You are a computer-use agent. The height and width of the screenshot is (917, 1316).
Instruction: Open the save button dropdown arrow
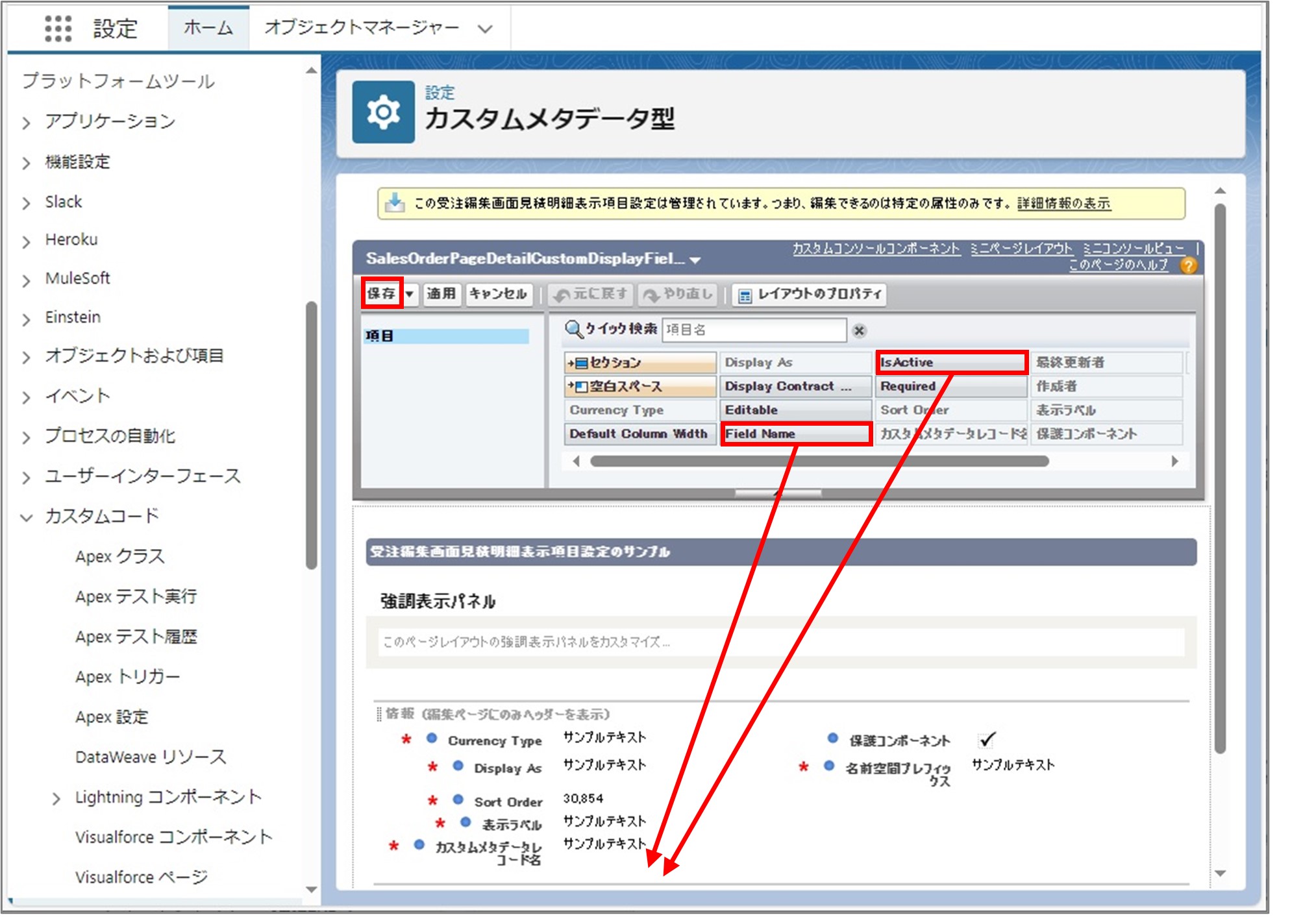click(410, 294)
